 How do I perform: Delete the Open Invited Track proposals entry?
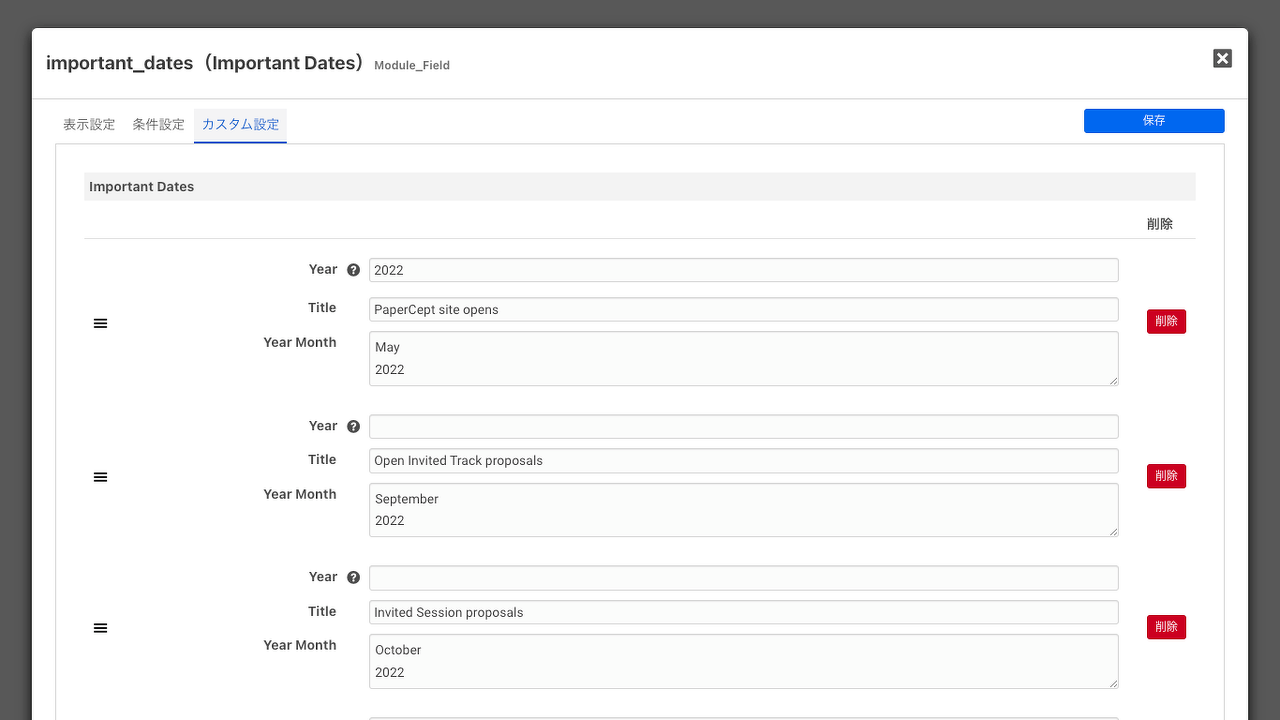tap(1166, 476)
